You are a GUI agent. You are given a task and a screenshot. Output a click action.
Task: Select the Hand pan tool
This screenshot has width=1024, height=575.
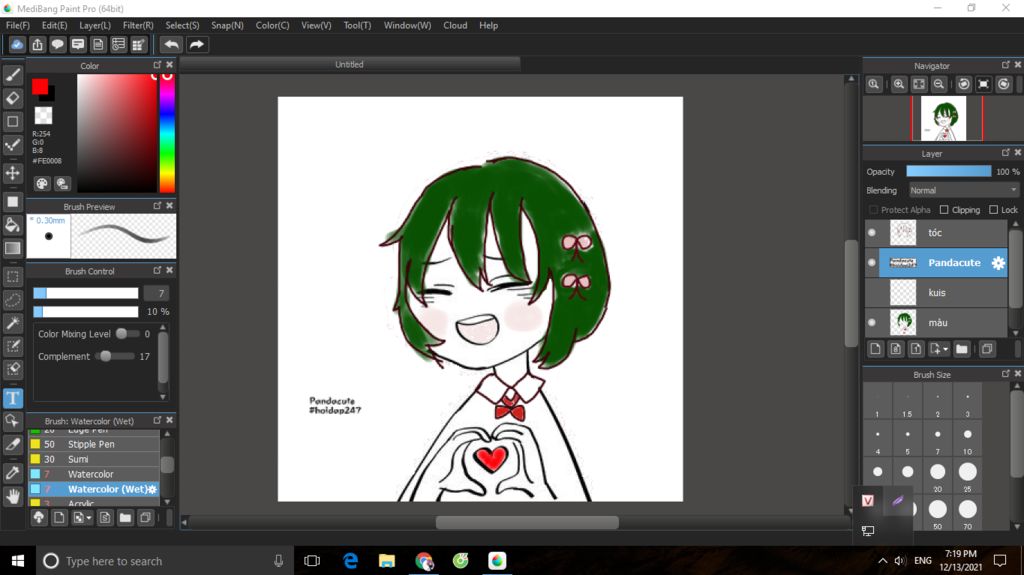pos(12,497)
